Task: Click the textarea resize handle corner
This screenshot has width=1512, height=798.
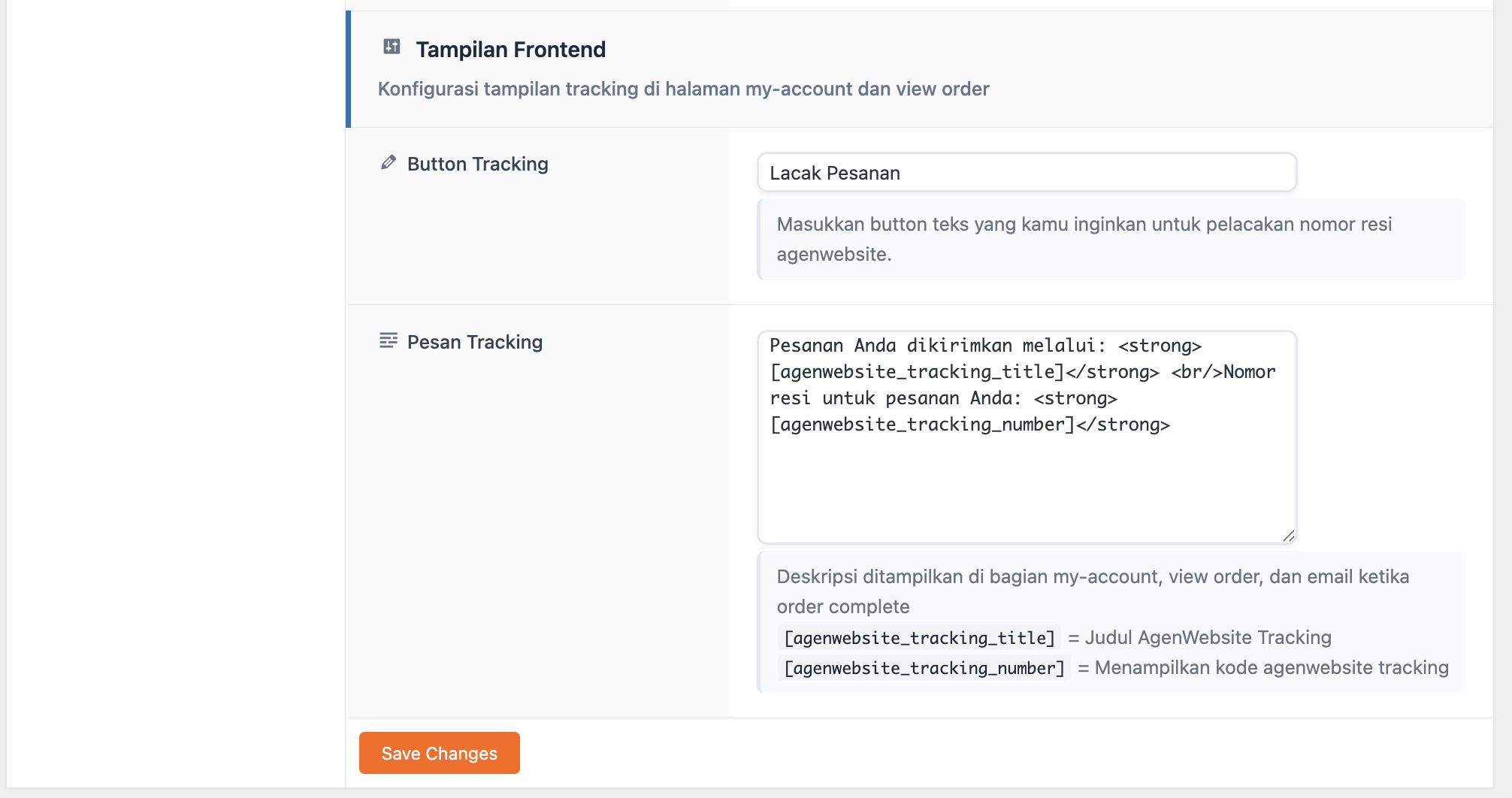Action: point(1288,536)
